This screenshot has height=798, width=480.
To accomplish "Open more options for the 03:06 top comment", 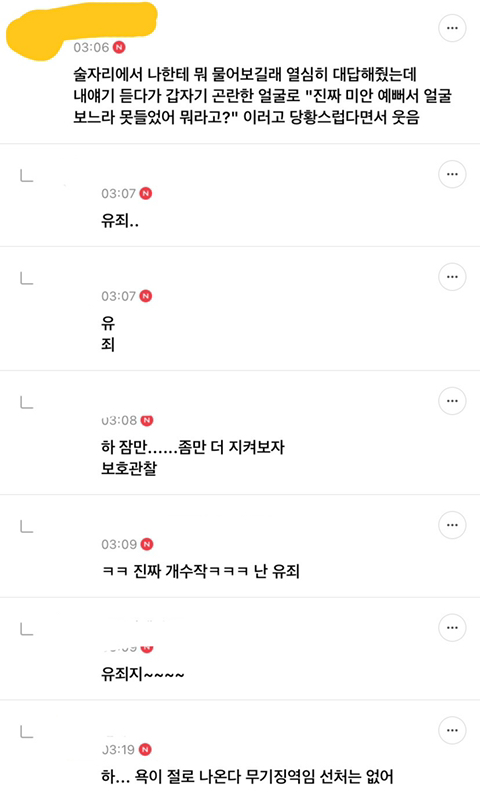I will point(452,28).
